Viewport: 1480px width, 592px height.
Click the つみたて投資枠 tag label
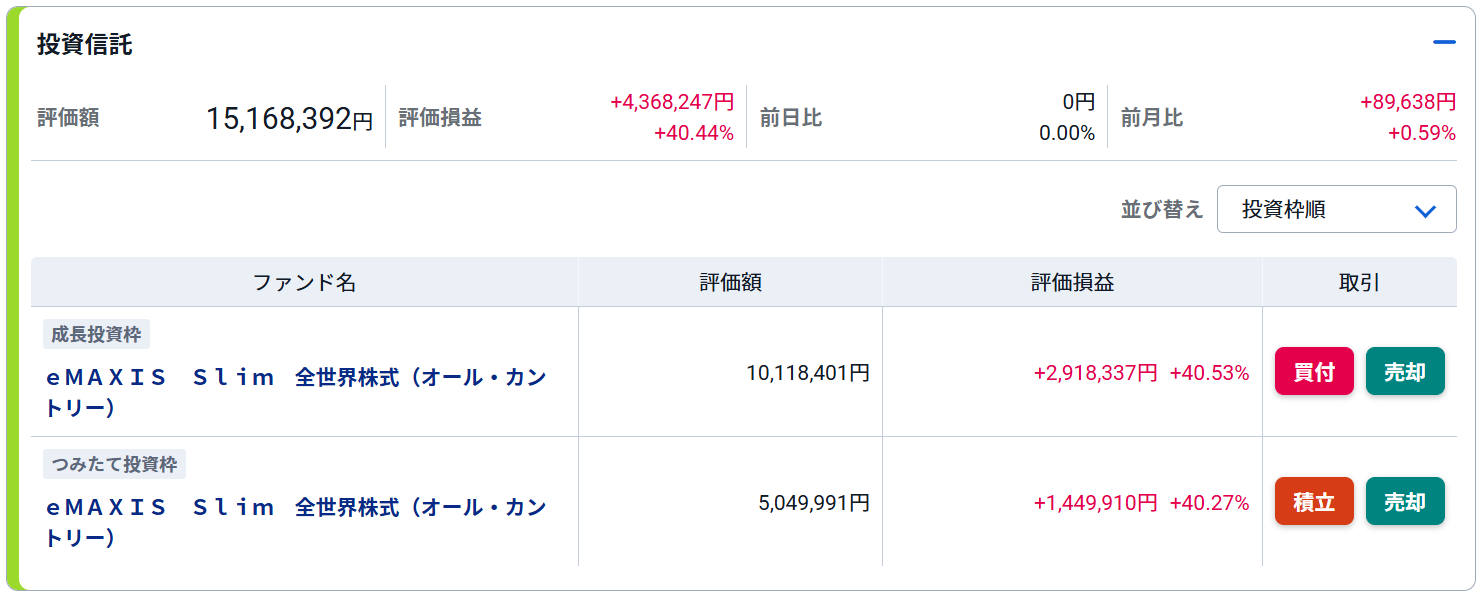[114, 464]
